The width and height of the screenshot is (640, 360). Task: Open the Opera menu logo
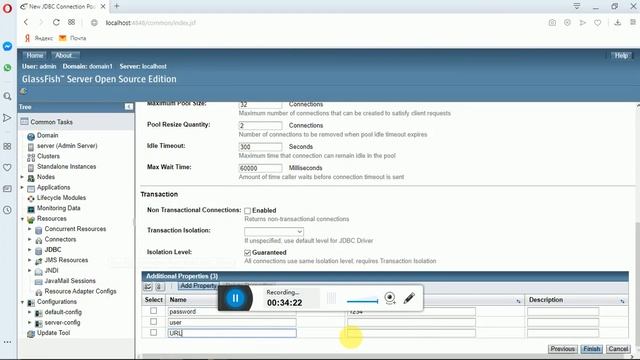tap(7, 8)
